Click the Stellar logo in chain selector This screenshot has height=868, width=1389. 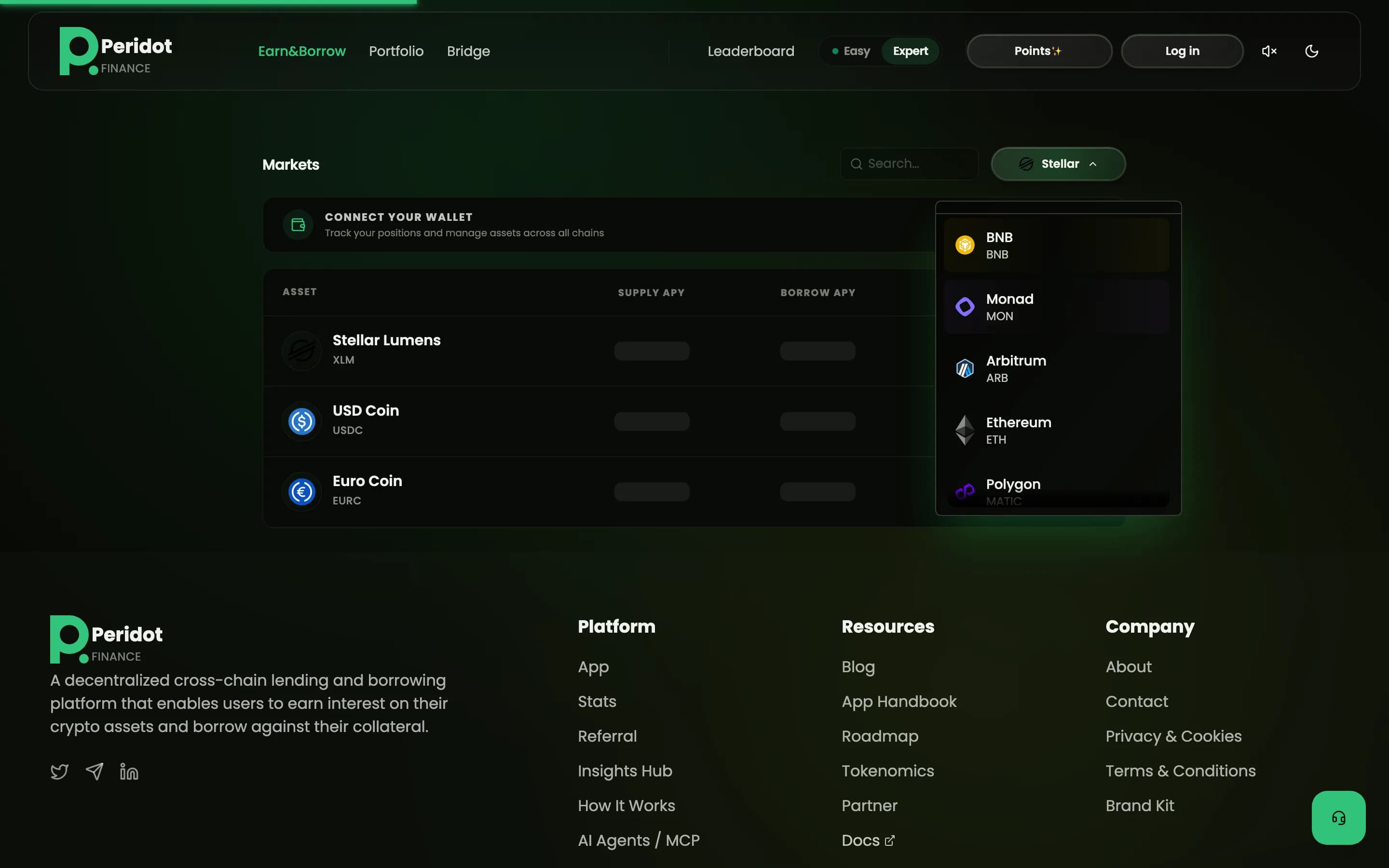point(1026,164)
